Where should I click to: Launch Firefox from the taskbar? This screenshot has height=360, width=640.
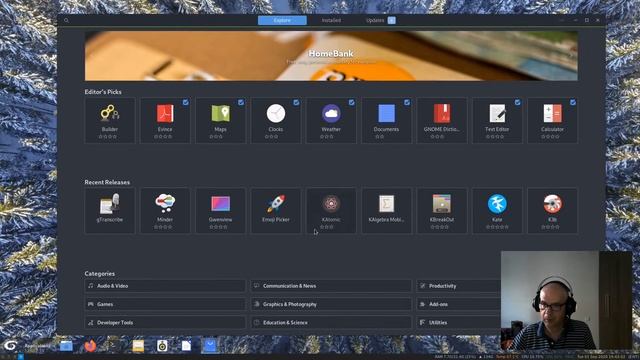click(90, 346)
